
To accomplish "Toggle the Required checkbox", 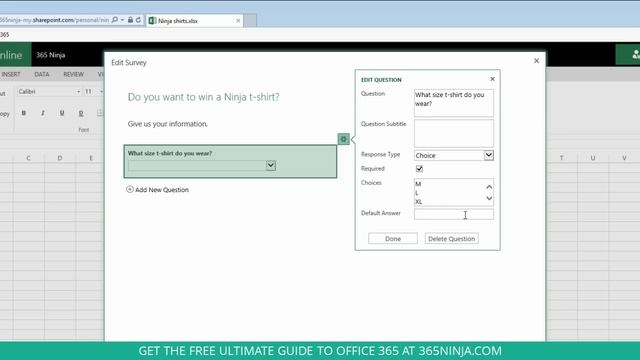I will pyautogui.click(x=419, y=169).
